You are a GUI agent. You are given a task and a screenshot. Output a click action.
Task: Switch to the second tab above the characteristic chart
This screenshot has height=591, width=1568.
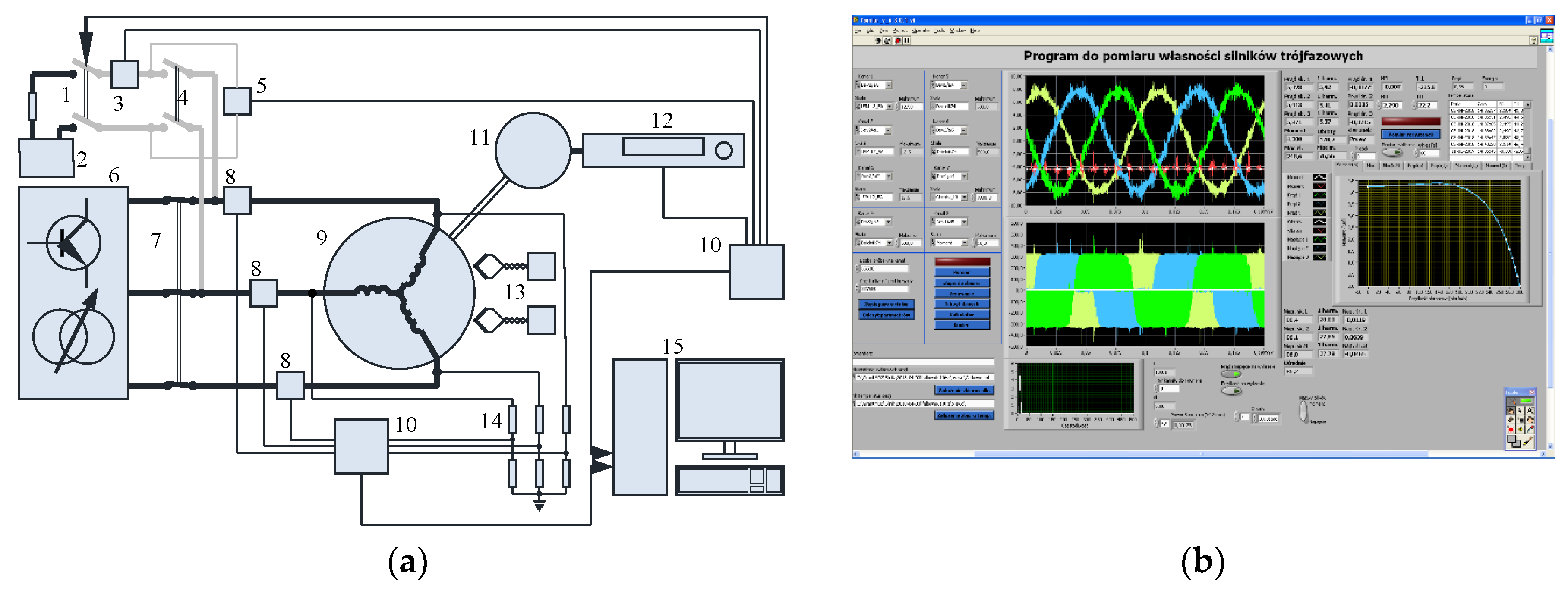point(1370,166)
